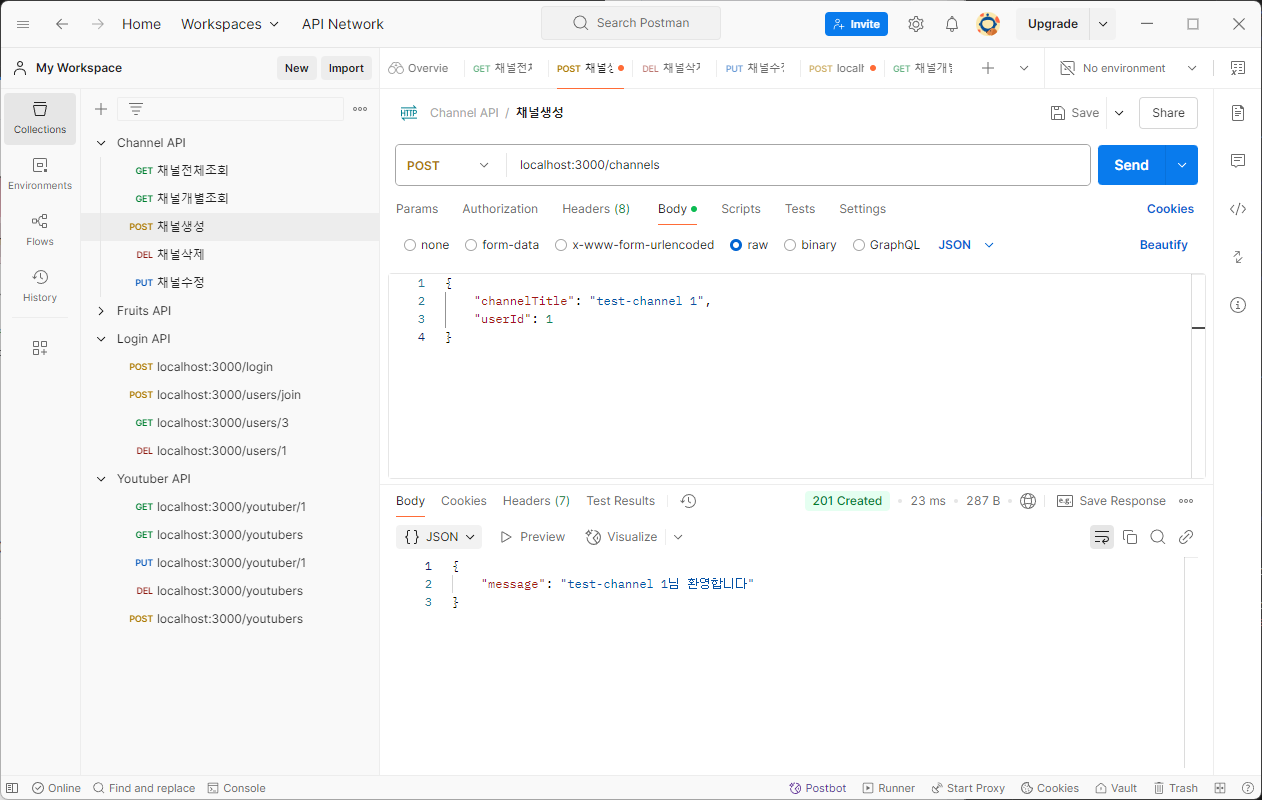Switch to the Params tab
Viewport: 1262px width, 800px height.
(x=417, y=209)
